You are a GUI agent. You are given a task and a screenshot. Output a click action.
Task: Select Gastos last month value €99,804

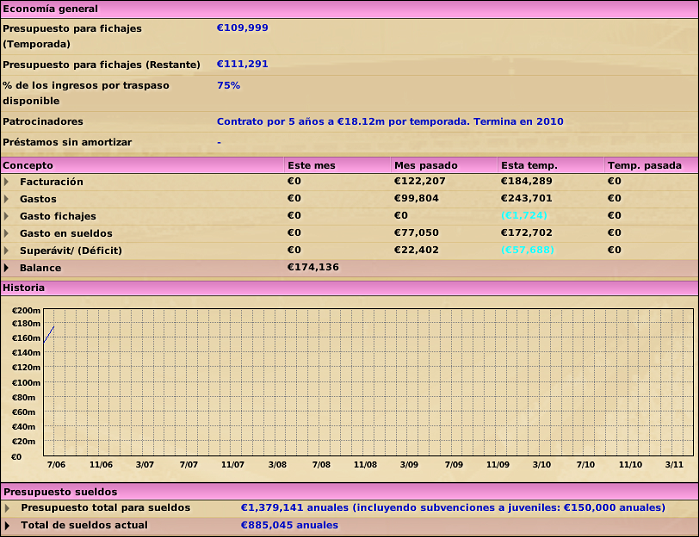click(x=416, y=198)
